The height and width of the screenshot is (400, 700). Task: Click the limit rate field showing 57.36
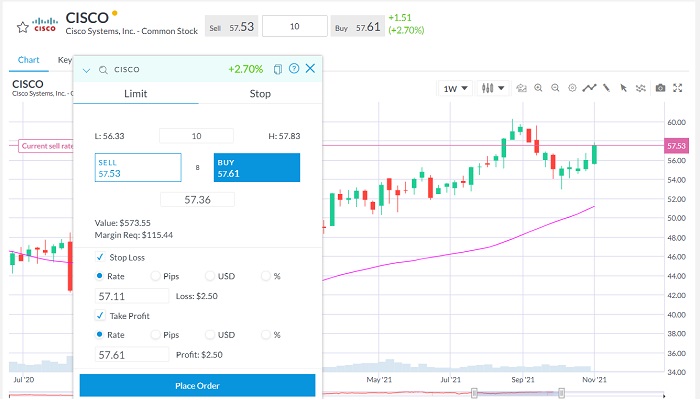tap(197, 200)
